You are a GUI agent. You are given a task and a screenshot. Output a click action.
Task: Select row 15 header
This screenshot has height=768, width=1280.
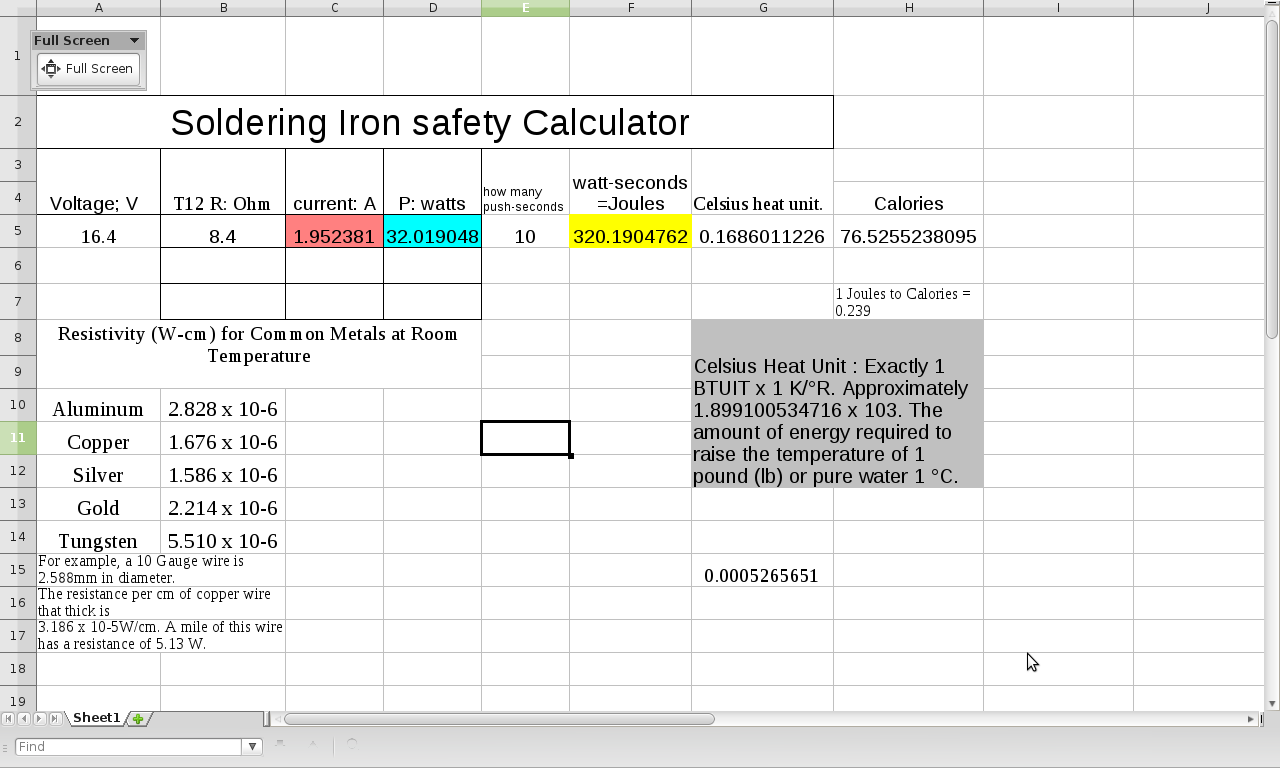(x=18, y=570)
